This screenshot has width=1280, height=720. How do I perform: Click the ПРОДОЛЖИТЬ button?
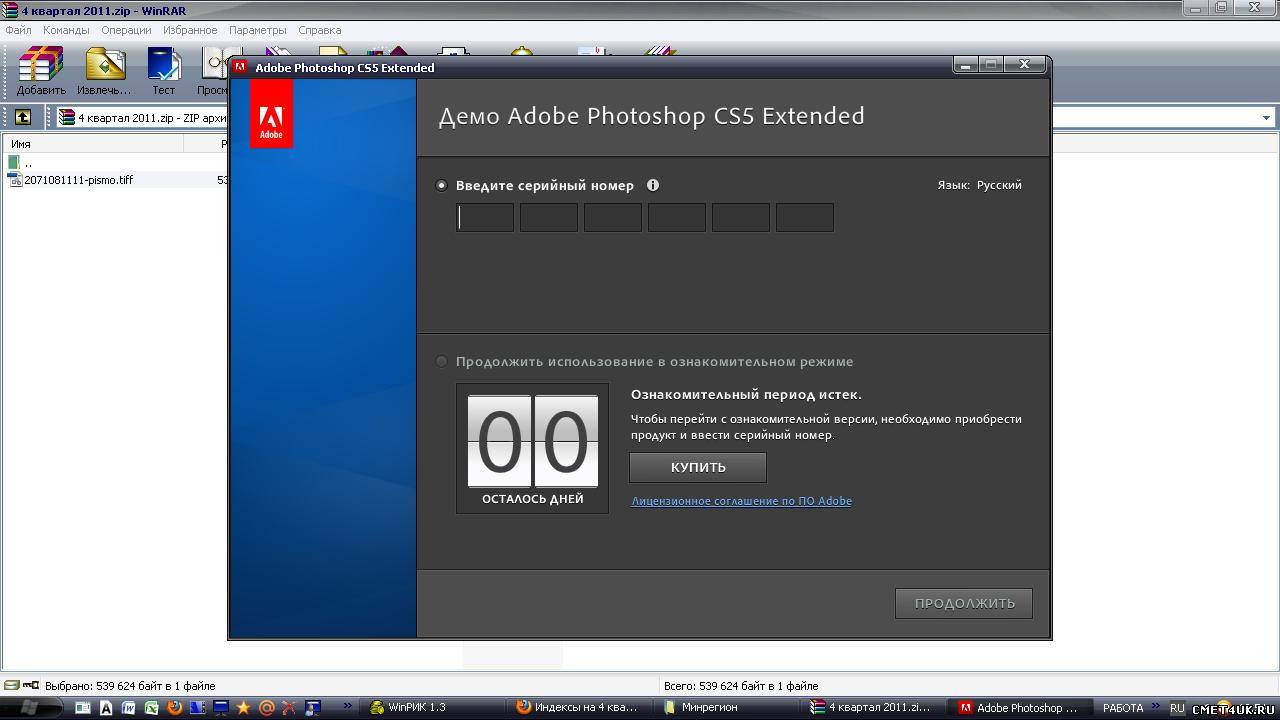964,603
